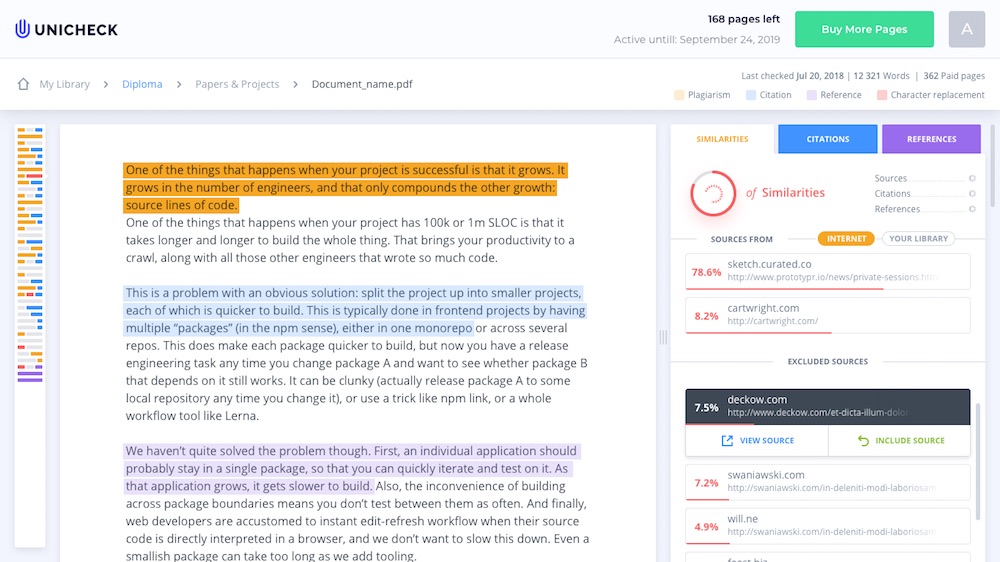Screen dimensions: 1000x562
Task: Click the '362 Paid pages' text
Action: pyautogui.click(x=954, y=76)
